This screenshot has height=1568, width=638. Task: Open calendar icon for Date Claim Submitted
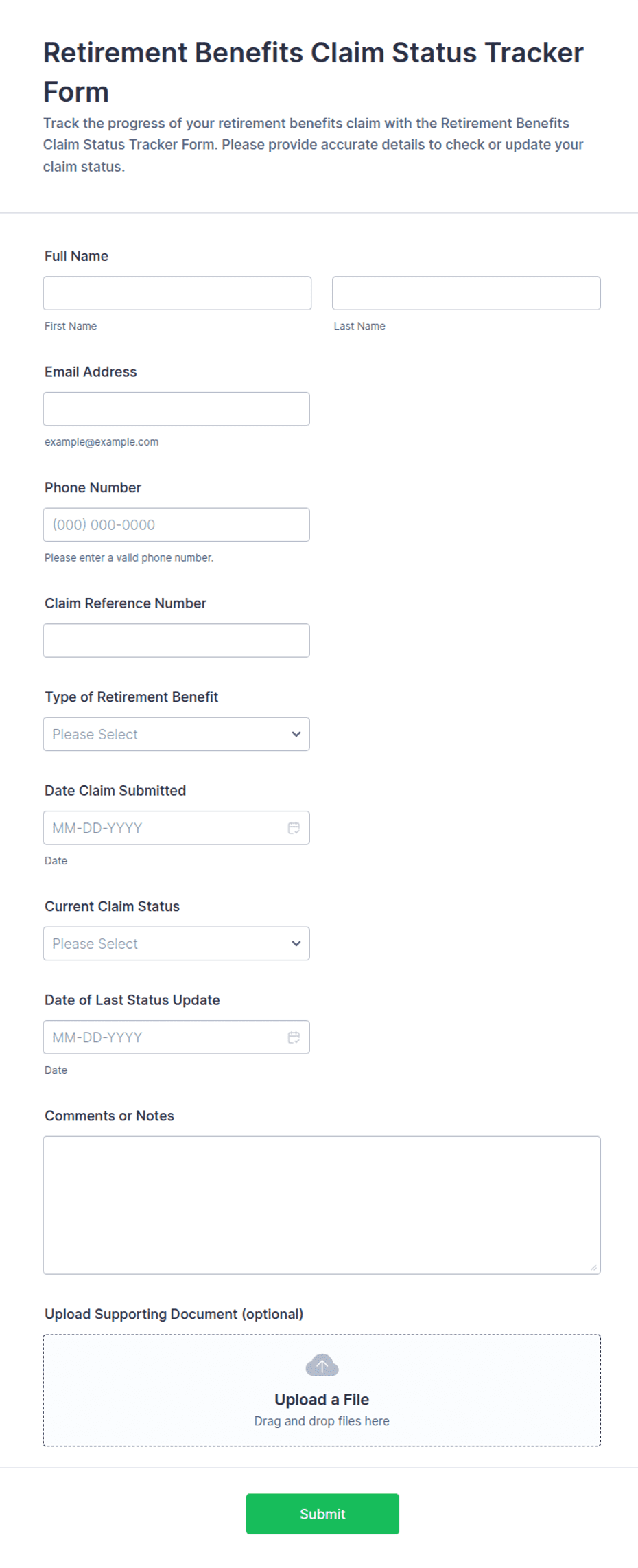point(294,828)
